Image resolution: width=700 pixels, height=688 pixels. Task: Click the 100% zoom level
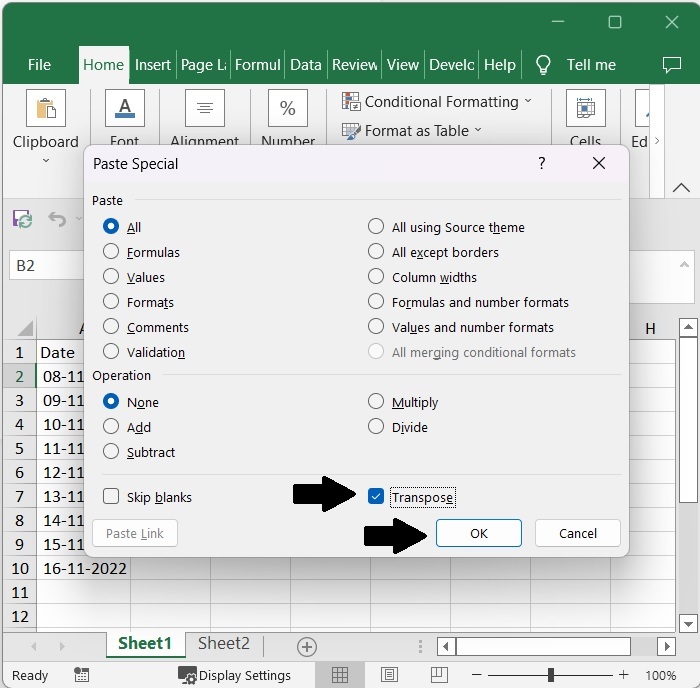click(x=660, y=675)
